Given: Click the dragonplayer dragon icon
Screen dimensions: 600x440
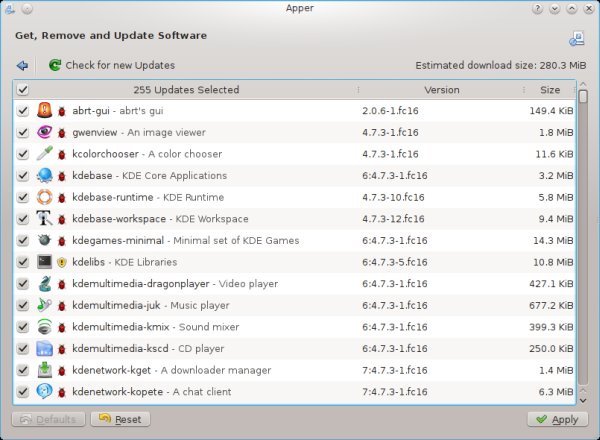Looking at the screenshot, I should click(x=44, y=284).
